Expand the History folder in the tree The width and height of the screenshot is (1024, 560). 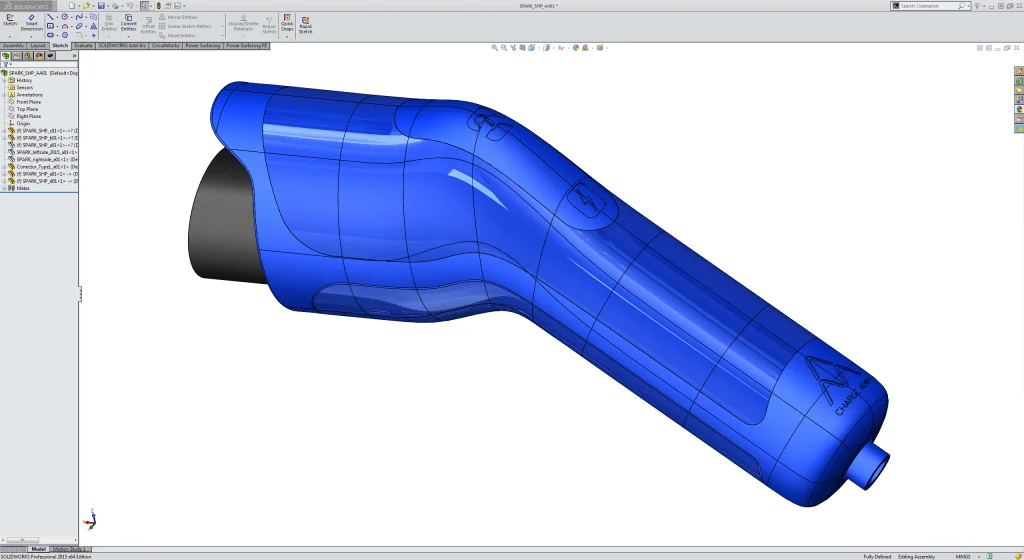pyautogui.click(x=6, y=80)
